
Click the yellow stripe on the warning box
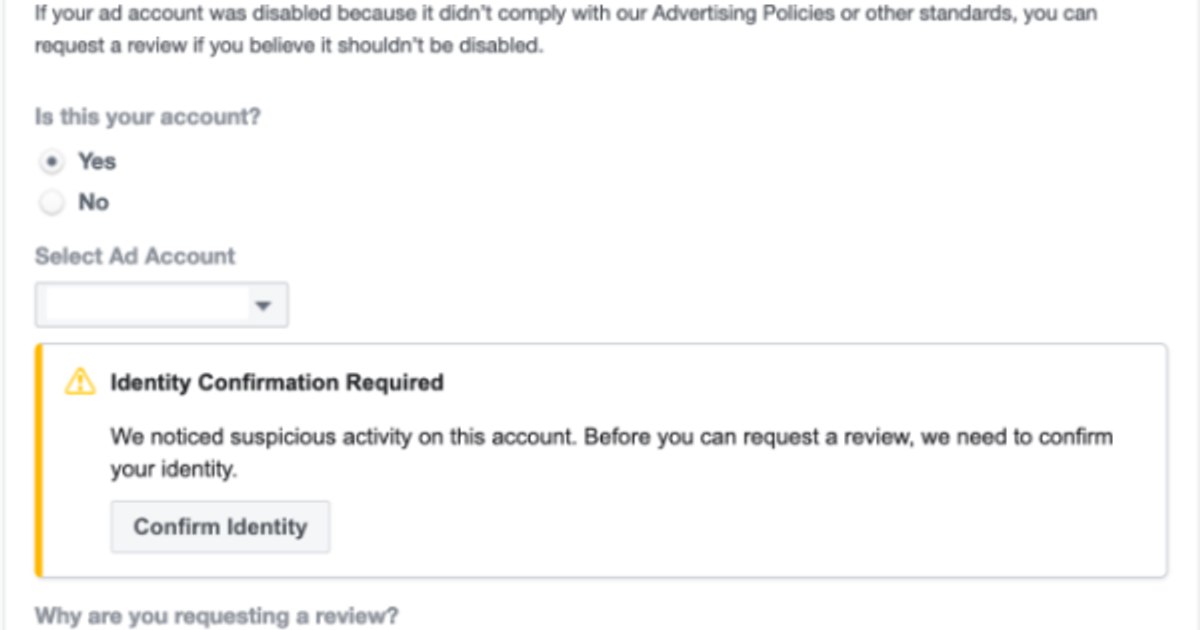(38, 461)
